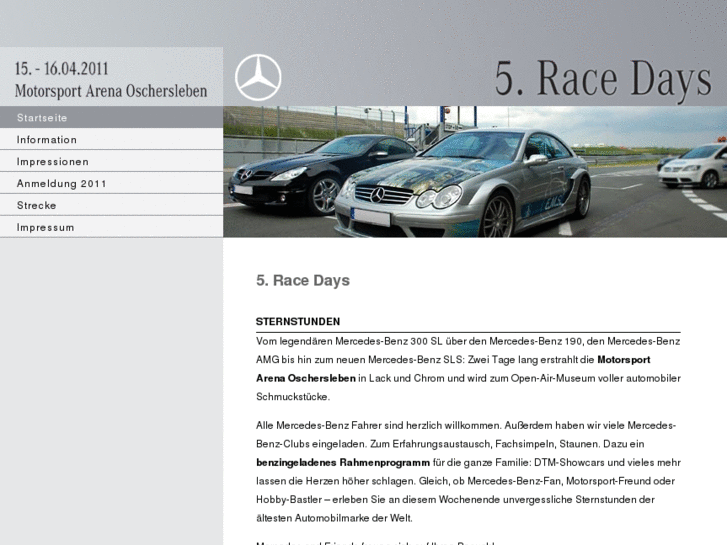
Task: Click the STERNSTUNDEN section heading
Action: pos(298,321)
